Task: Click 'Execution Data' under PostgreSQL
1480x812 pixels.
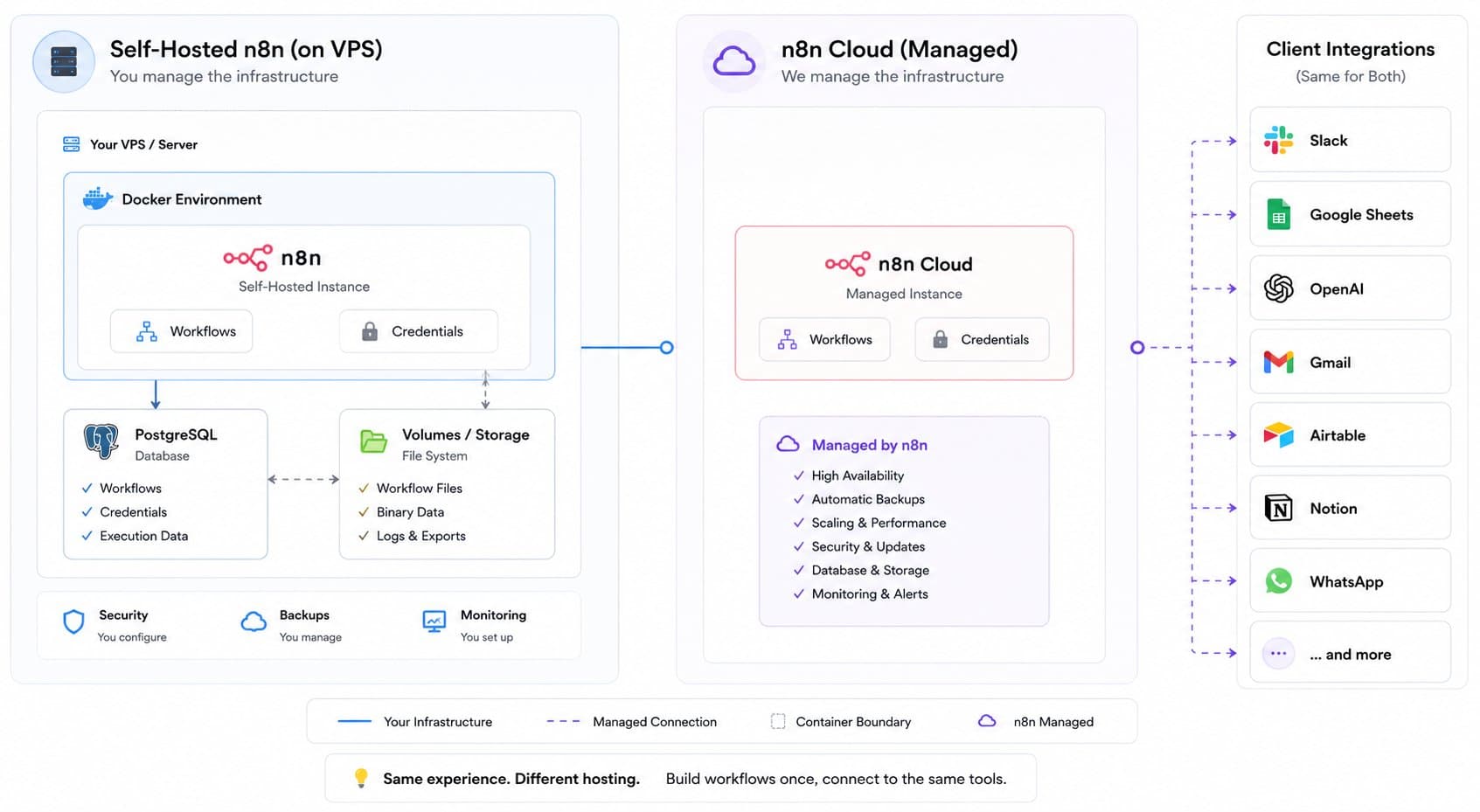Action: [x=135, y=536]
